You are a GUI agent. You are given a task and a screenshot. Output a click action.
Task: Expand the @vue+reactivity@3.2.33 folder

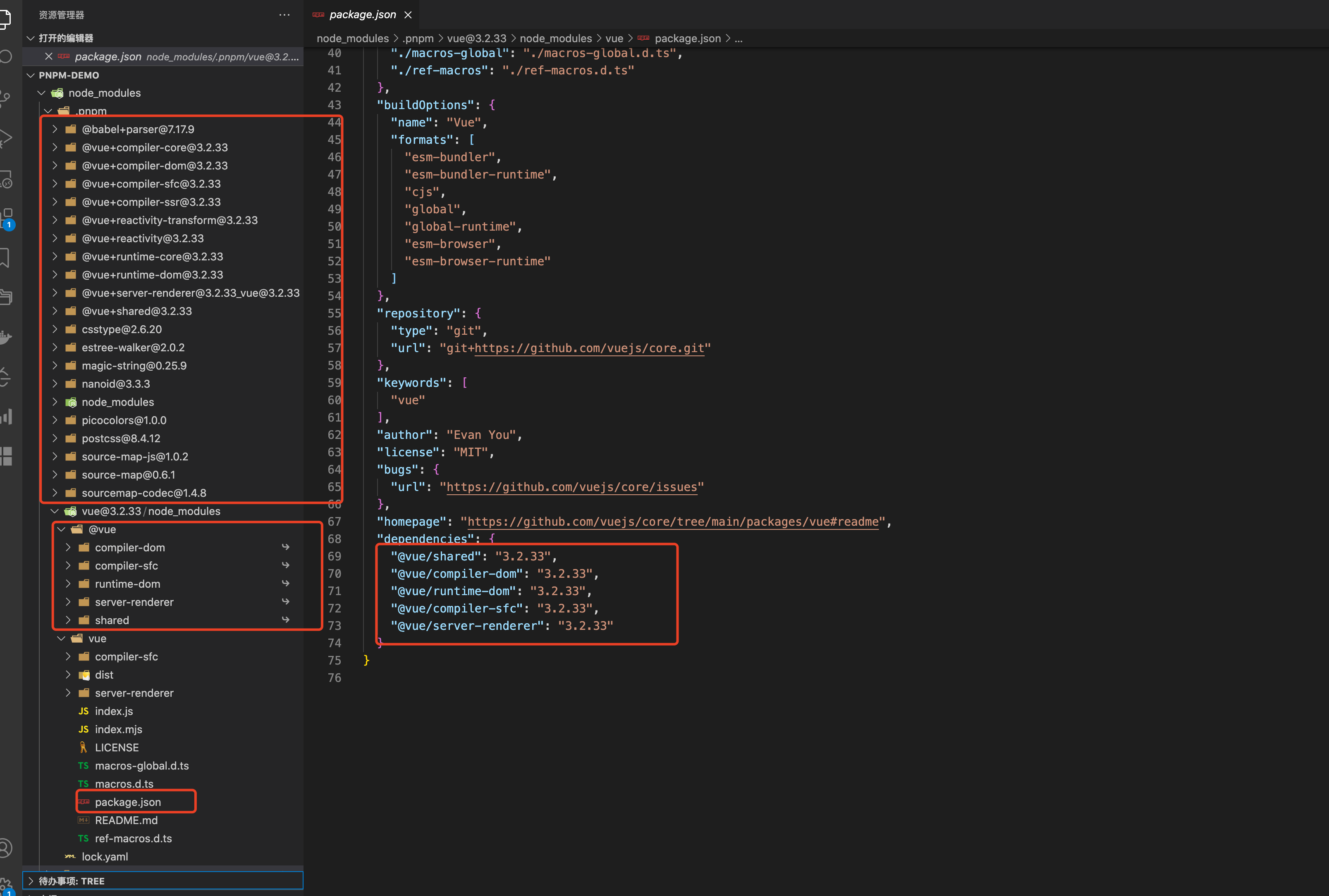pos(55,238)
